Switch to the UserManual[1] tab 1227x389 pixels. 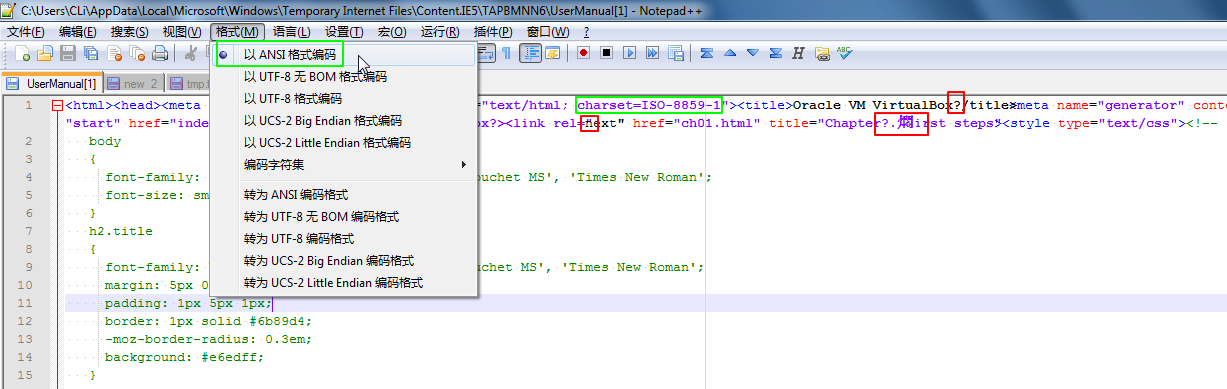53,83
